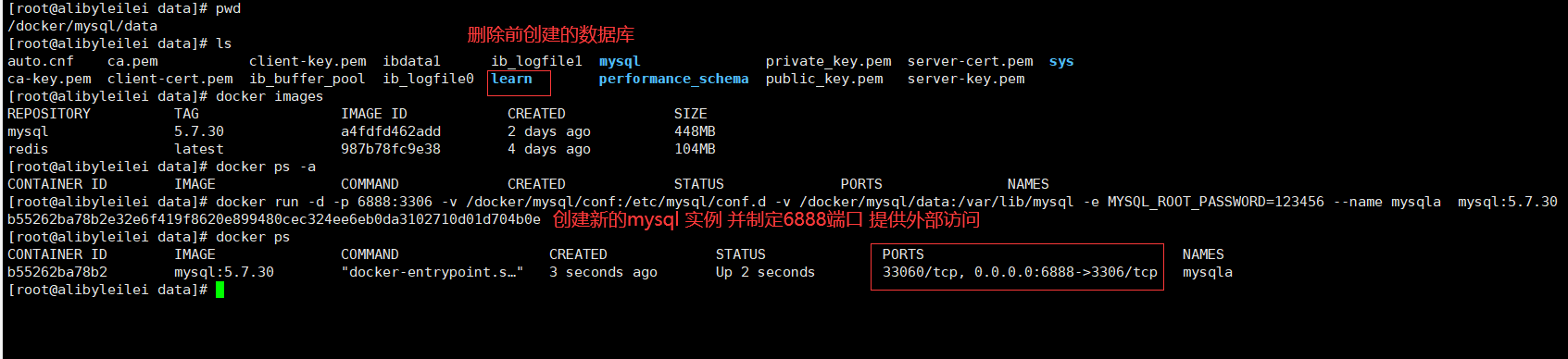Click the MYSQL_ROOT_PASSWORD=123456 argument

click(x=1216, y=202)
